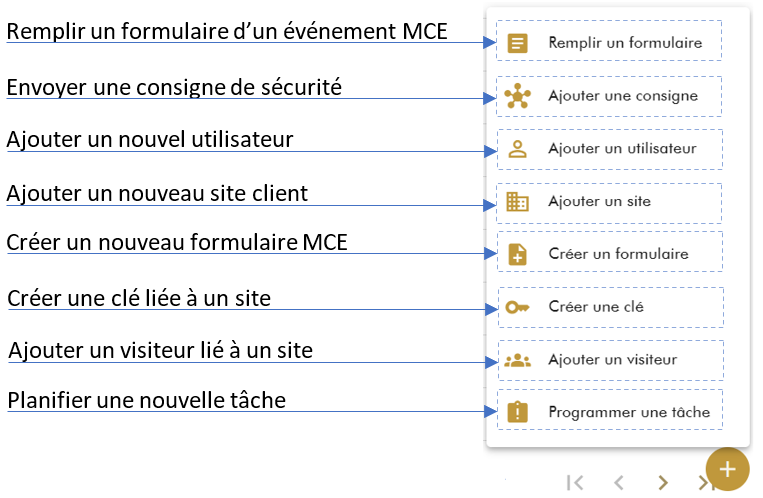Click the new document icon beside Créer un formulaire
763x498 pixels.
click(517, 255)
